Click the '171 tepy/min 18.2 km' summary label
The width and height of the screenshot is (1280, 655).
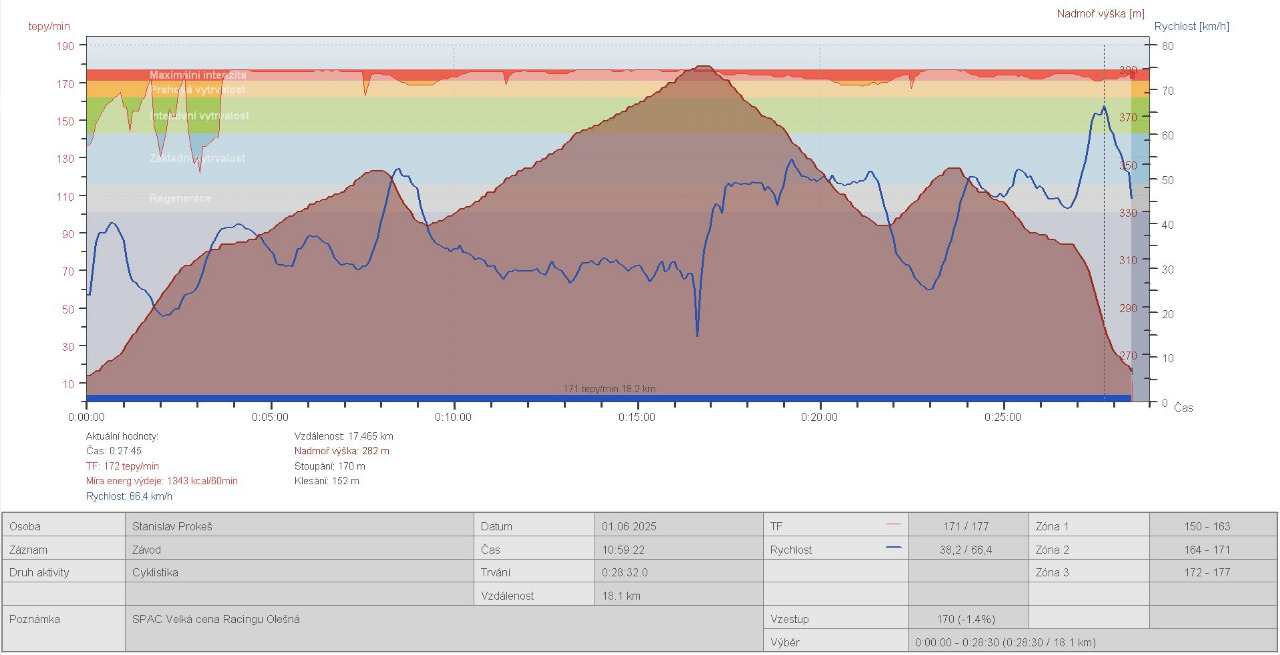click(609, 388)
